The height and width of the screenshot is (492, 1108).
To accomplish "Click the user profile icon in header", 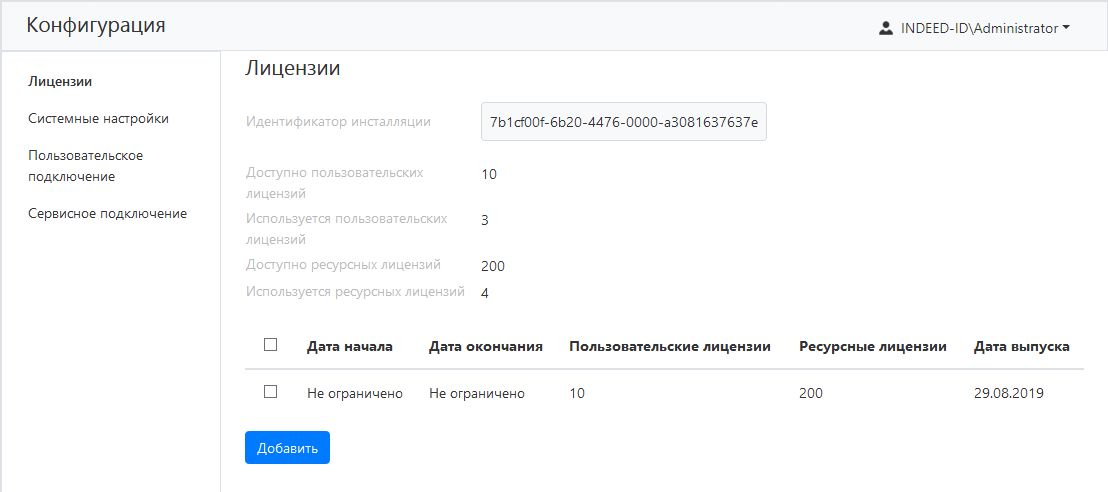I will (x=885, y=28).
